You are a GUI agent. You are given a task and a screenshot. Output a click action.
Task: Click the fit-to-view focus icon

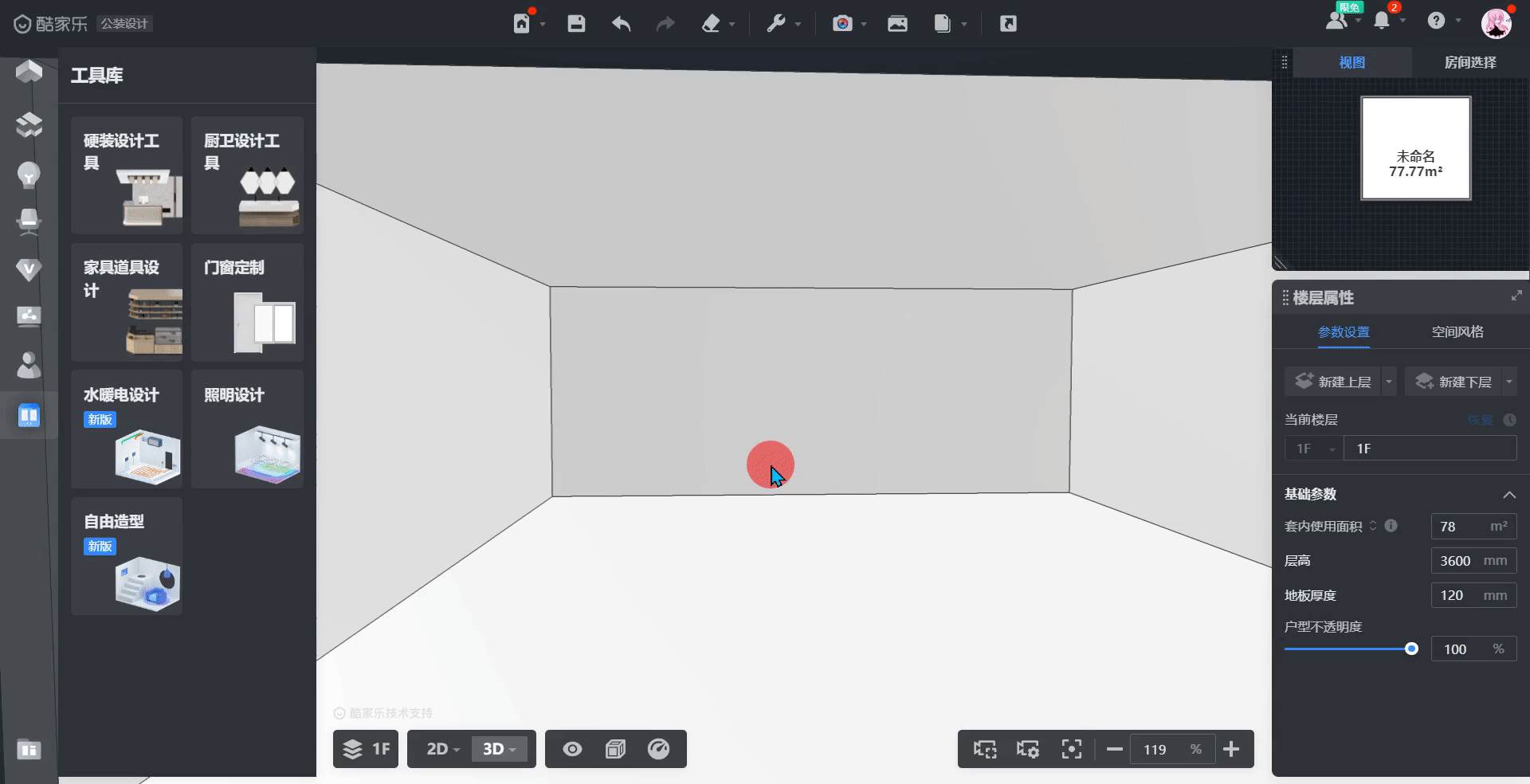1071,749
